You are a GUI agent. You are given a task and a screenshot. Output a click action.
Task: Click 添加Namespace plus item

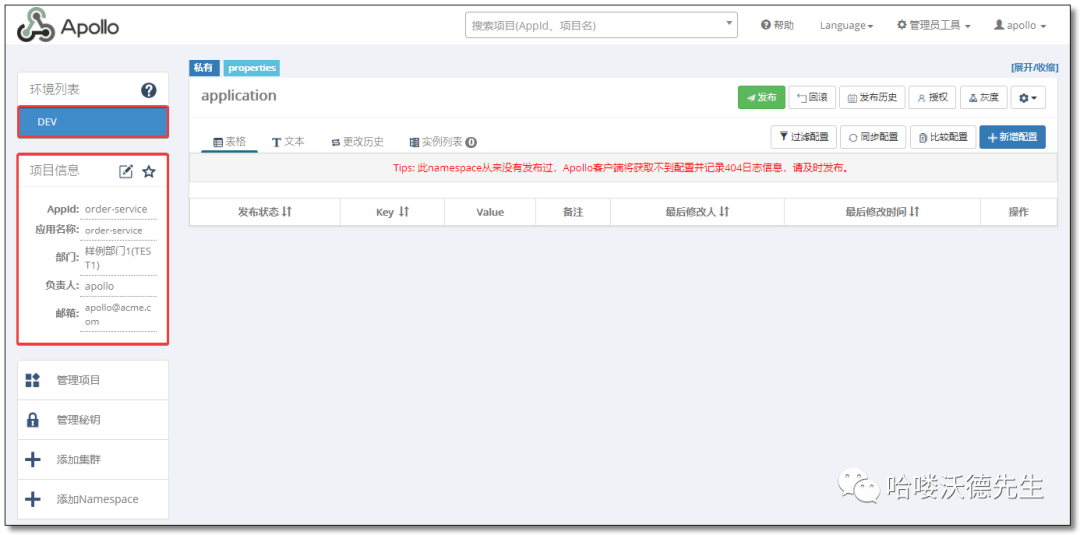(x=92, y=499)
